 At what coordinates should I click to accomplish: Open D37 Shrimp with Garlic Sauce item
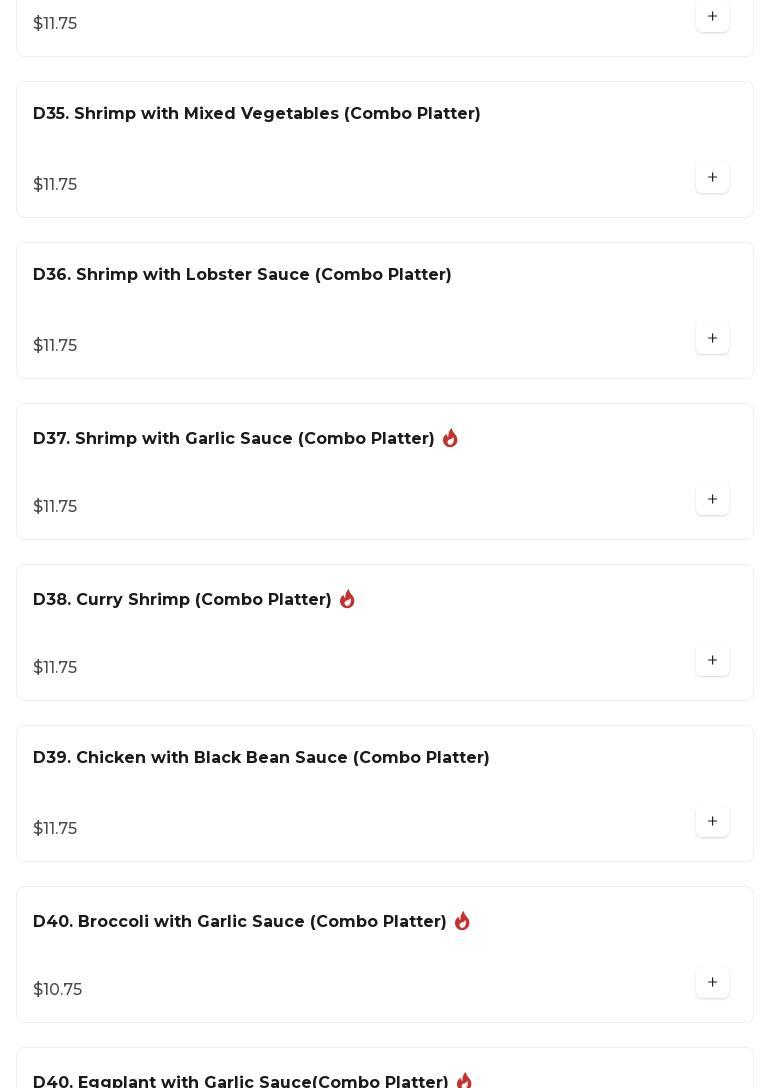(234, 439)
